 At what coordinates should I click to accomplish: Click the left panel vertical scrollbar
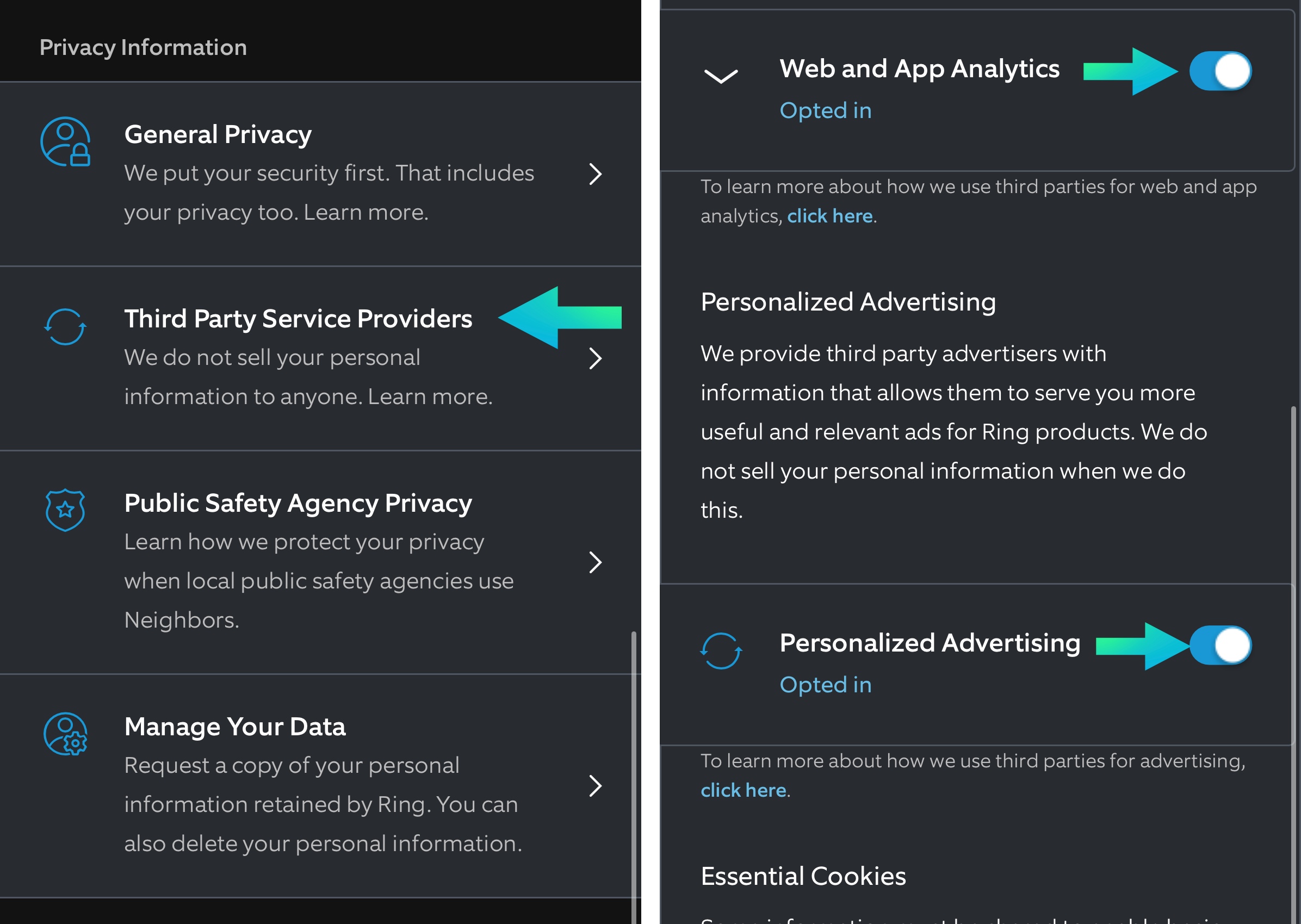[634, 774]
